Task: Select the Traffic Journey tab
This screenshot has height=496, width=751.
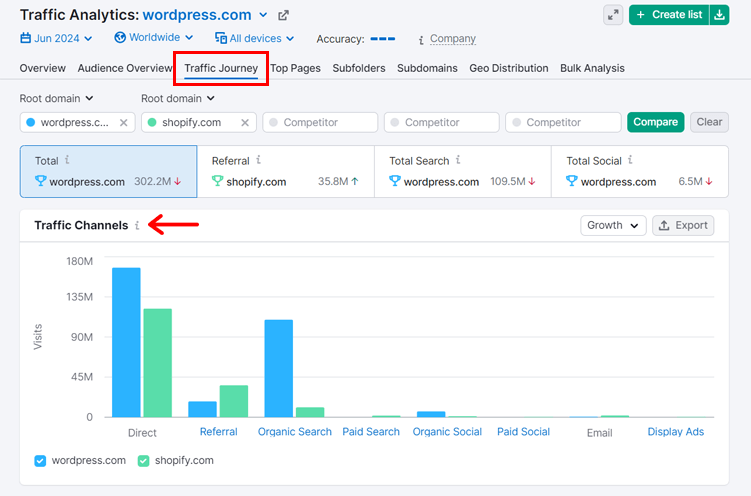Action: (221, 68)
